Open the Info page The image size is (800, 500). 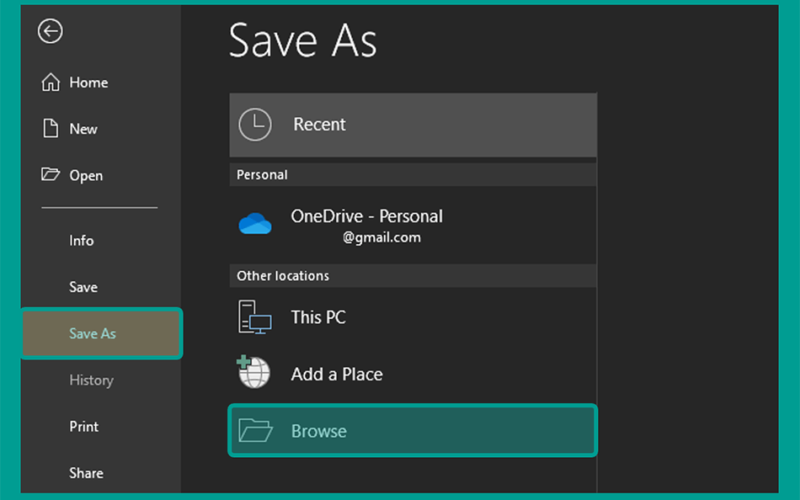pos(82,240)
